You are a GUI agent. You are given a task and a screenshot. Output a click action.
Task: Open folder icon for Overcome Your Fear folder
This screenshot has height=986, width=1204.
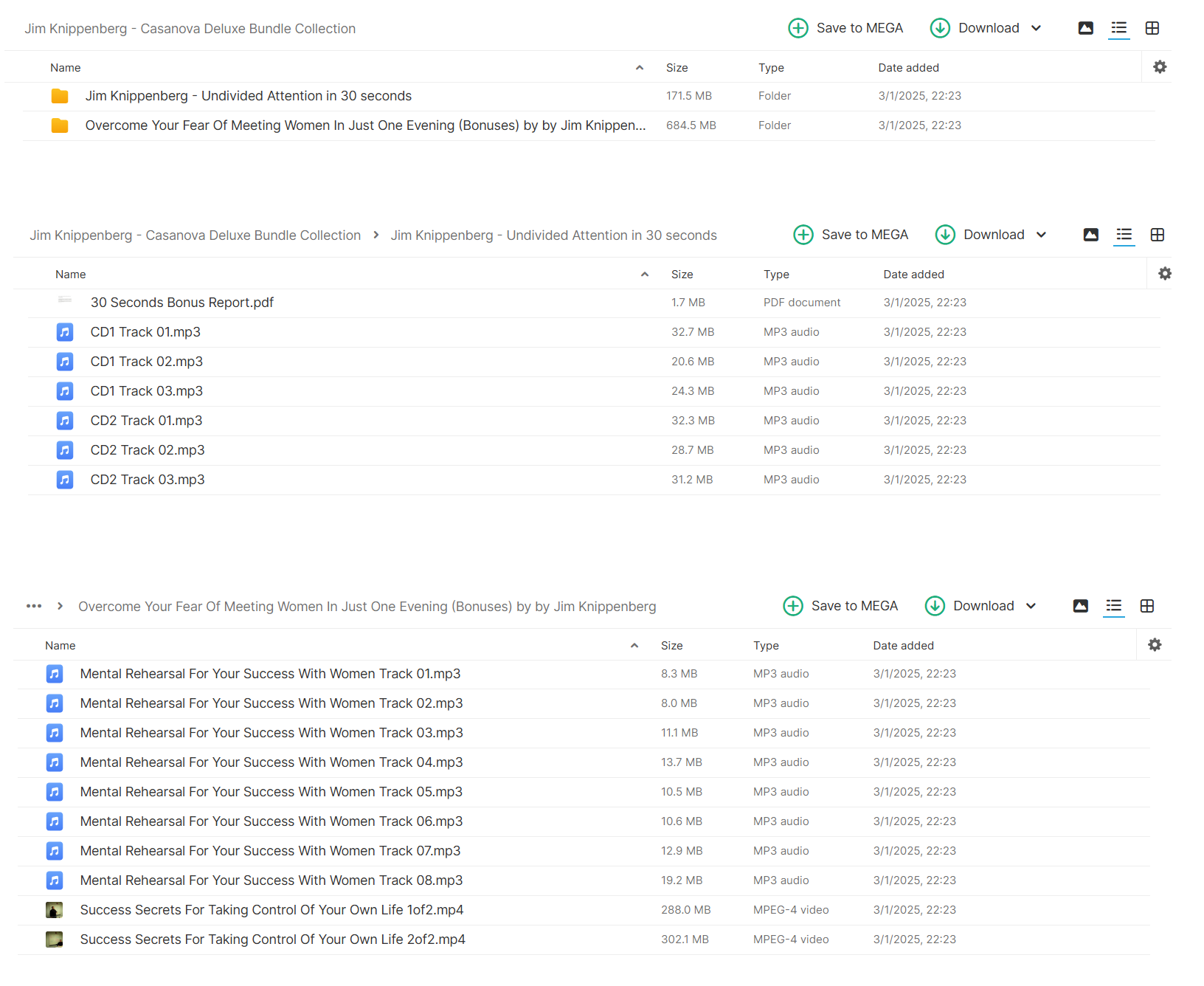click(x=60, y=125)
